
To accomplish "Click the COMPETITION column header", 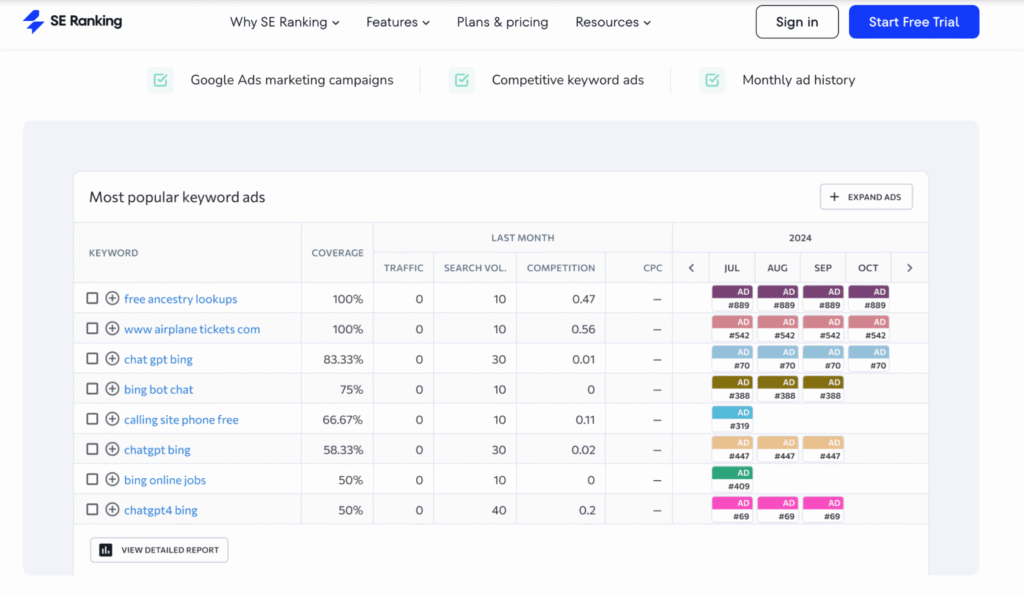I will (561, 268).
